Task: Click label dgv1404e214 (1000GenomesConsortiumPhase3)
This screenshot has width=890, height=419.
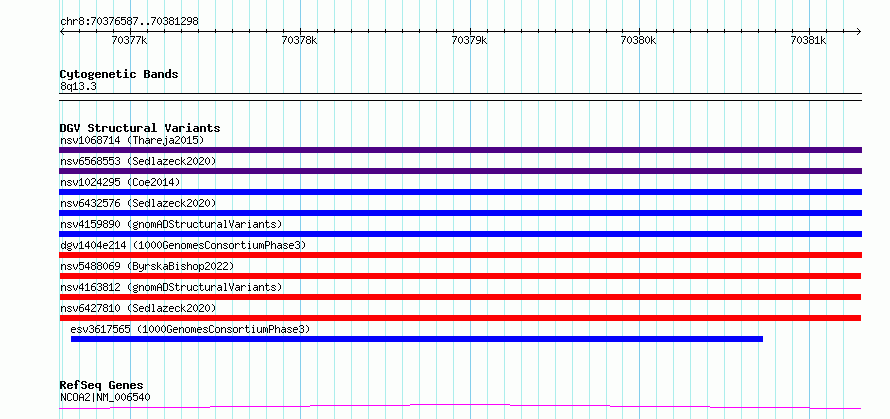Action: click(x=183, y=245)
